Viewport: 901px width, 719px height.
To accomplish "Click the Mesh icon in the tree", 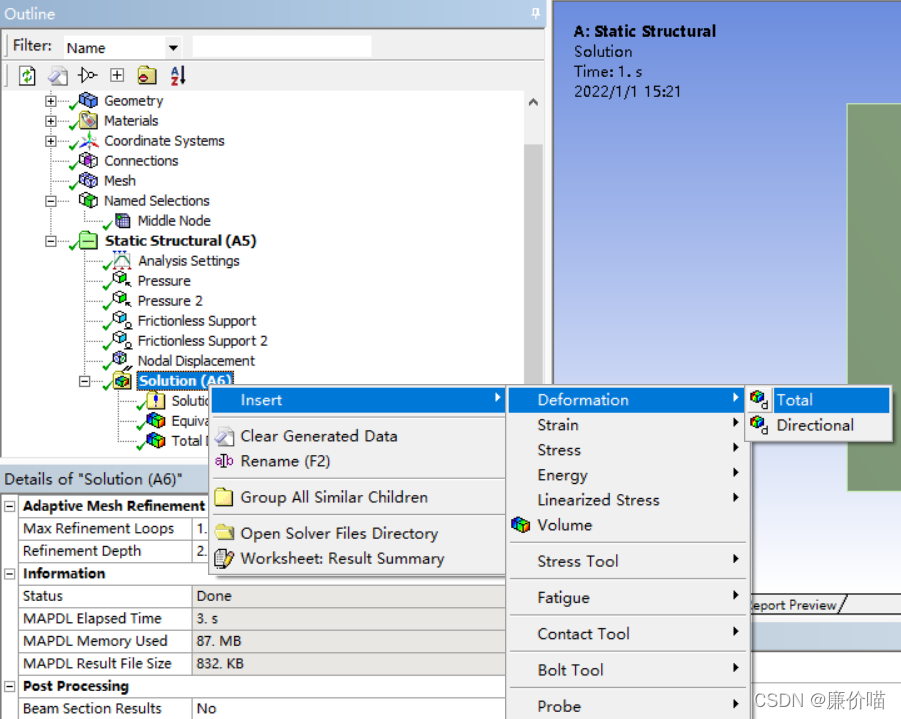I will 88,180.
